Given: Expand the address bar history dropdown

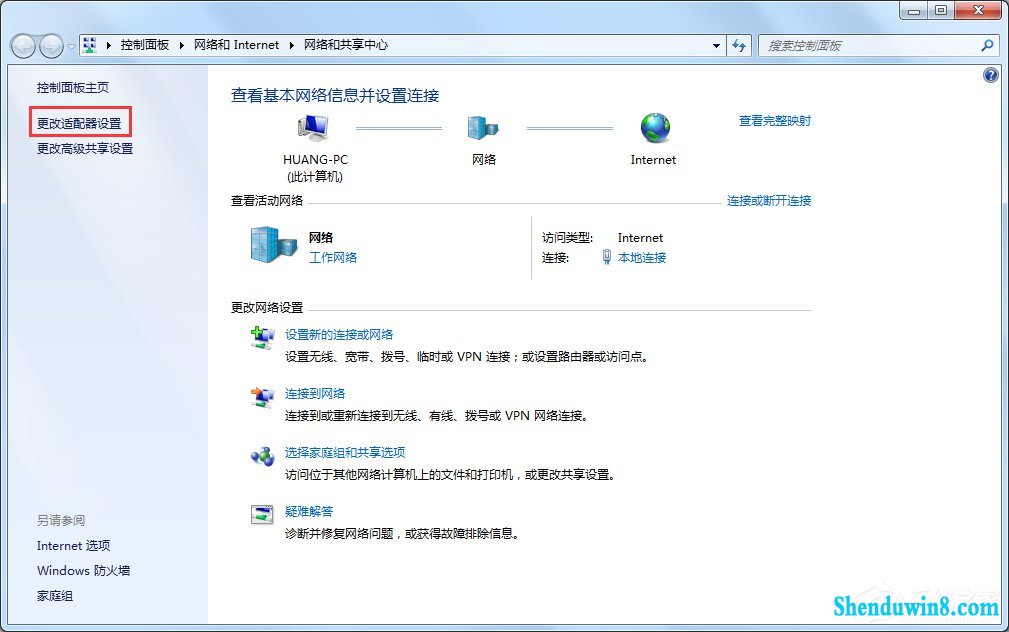Looking at the screenshot, I should coord(716,46).
